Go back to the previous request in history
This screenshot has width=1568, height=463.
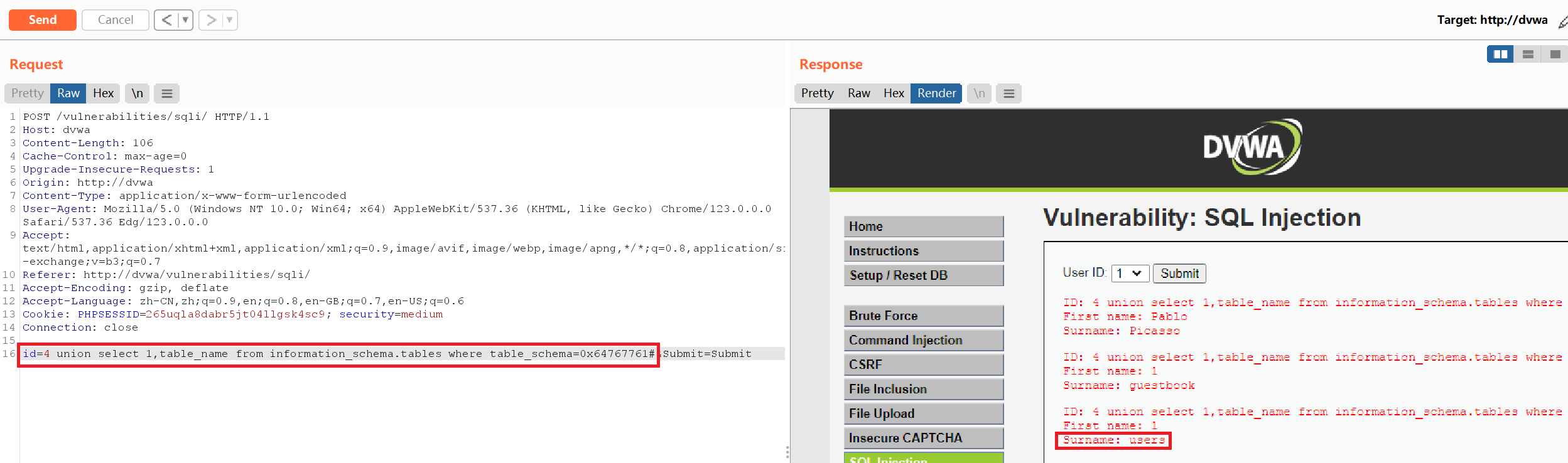point(166,20)
